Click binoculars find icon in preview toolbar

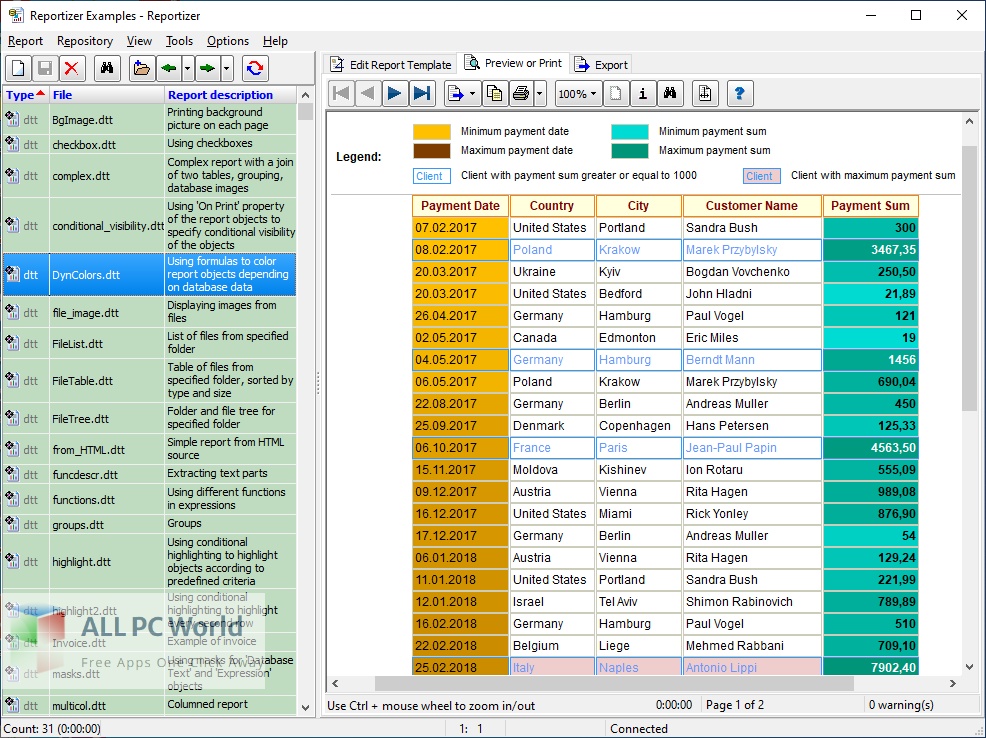[x=671, y=94]
